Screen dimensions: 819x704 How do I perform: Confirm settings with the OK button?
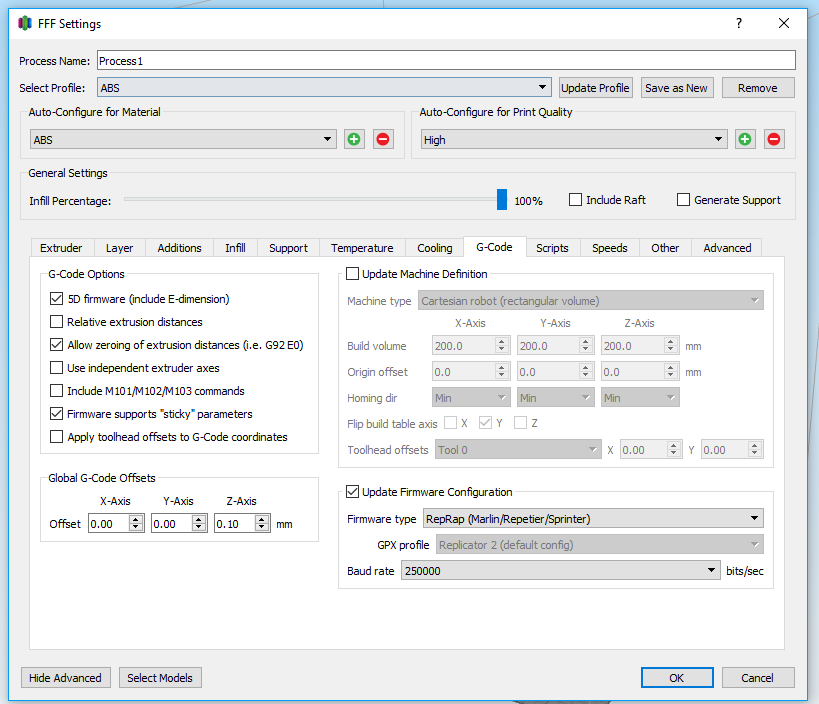[677, 677]
